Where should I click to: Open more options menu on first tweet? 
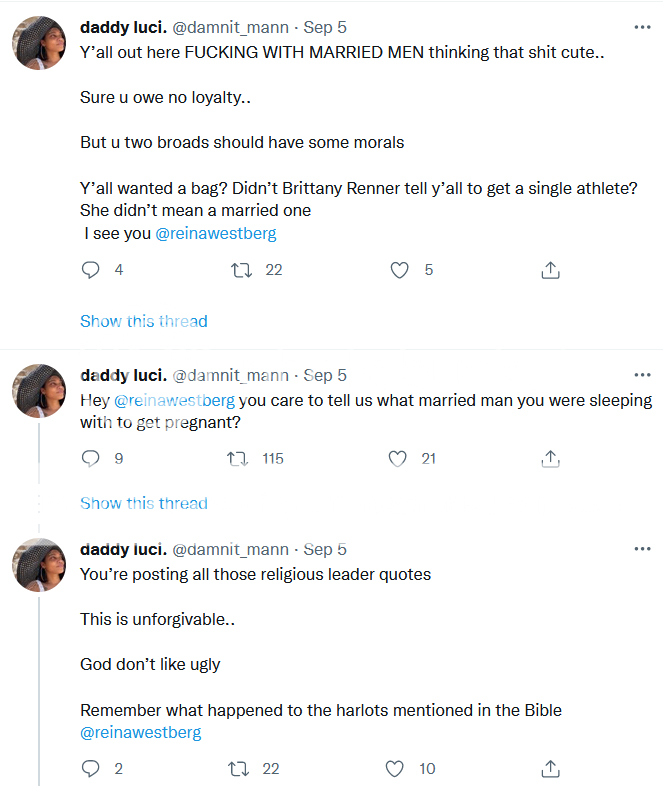(x=641, y=25)
